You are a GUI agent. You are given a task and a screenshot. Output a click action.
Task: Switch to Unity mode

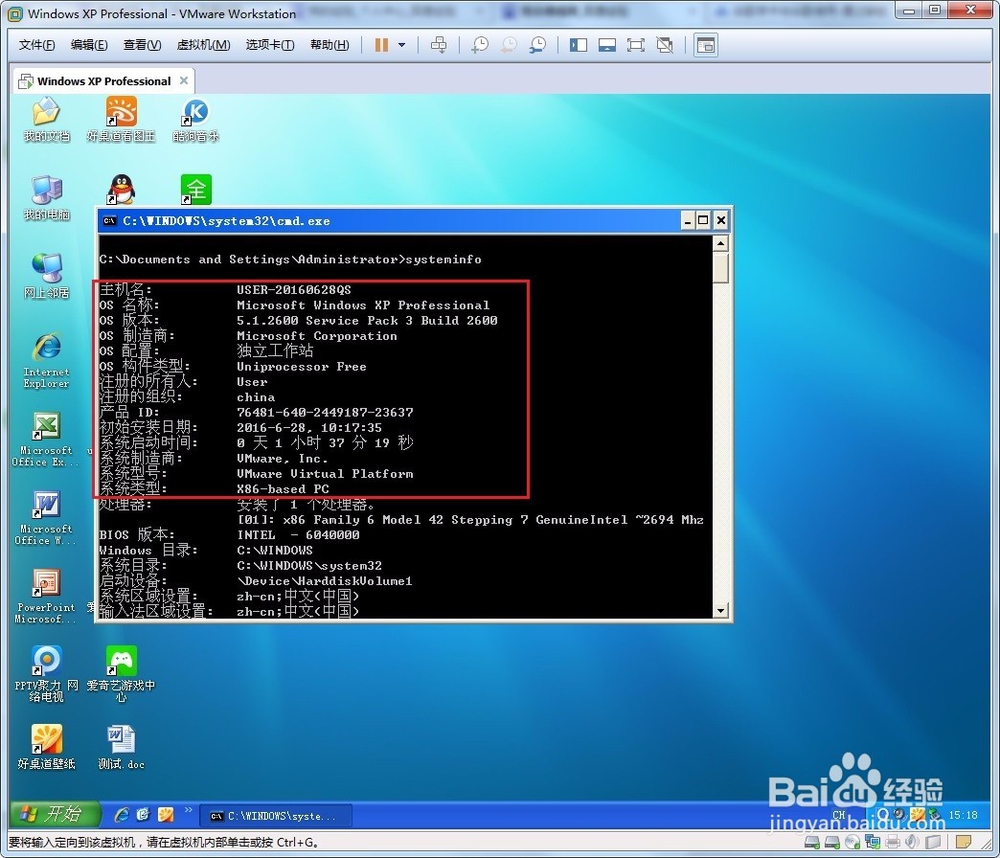point(665,45)
